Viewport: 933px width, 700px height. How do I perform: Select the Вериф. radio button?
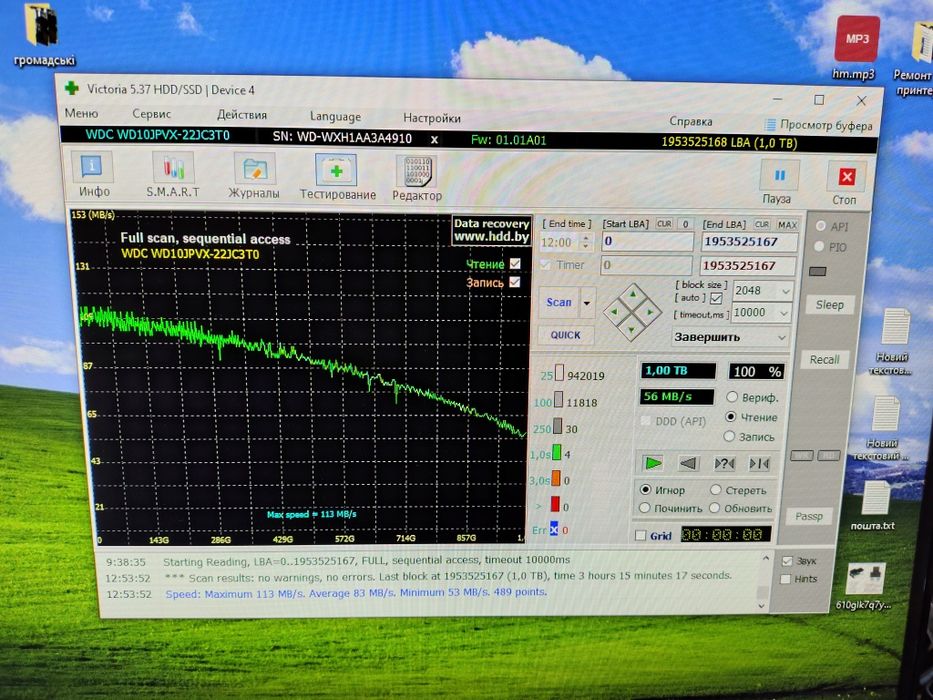click(732, 397)
